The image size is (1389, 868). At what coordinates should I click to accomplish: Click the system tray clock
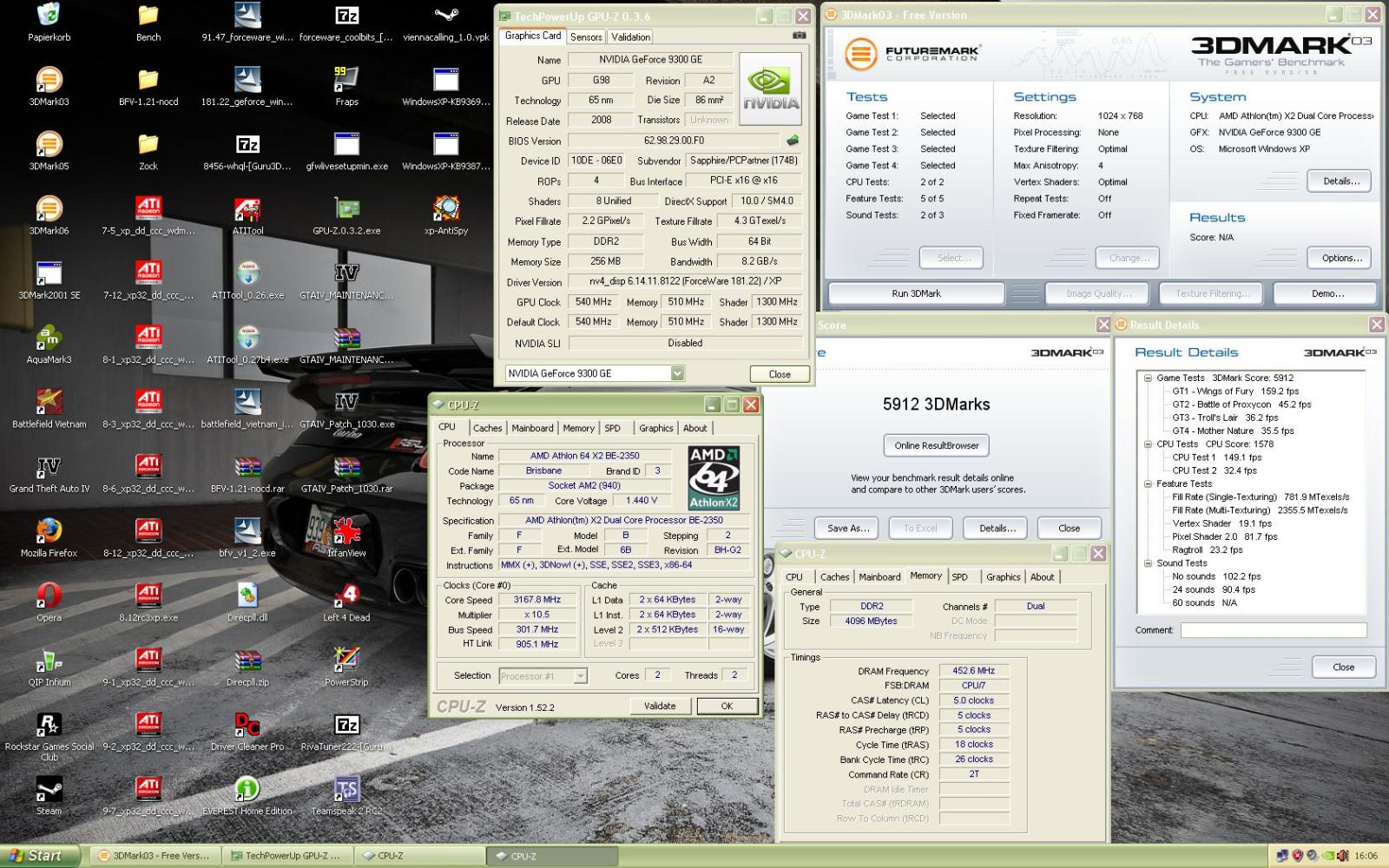point(1366,856)
